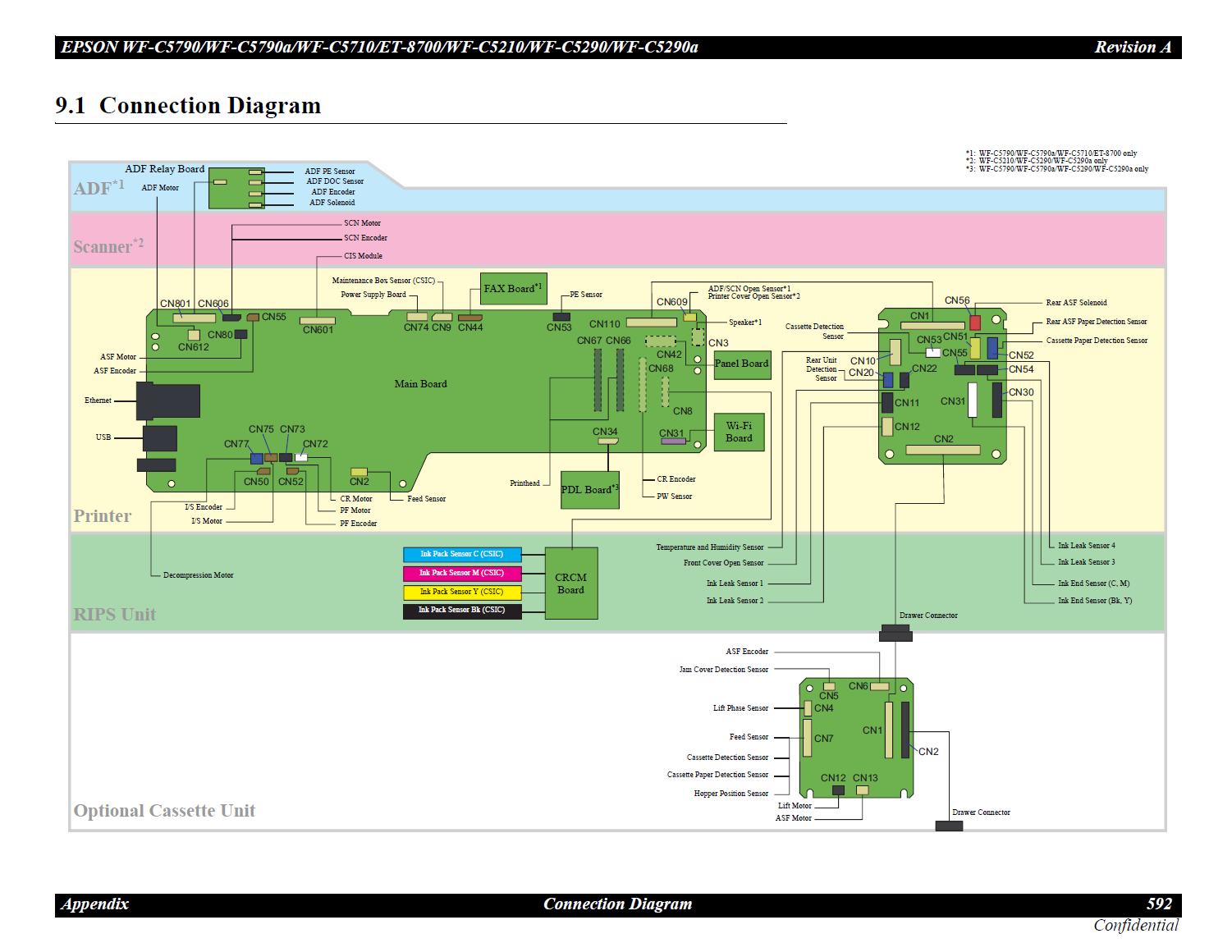Screen dimensions: 1232x952
Task: Click the Main Board label
Action: [x=420, y=384]
